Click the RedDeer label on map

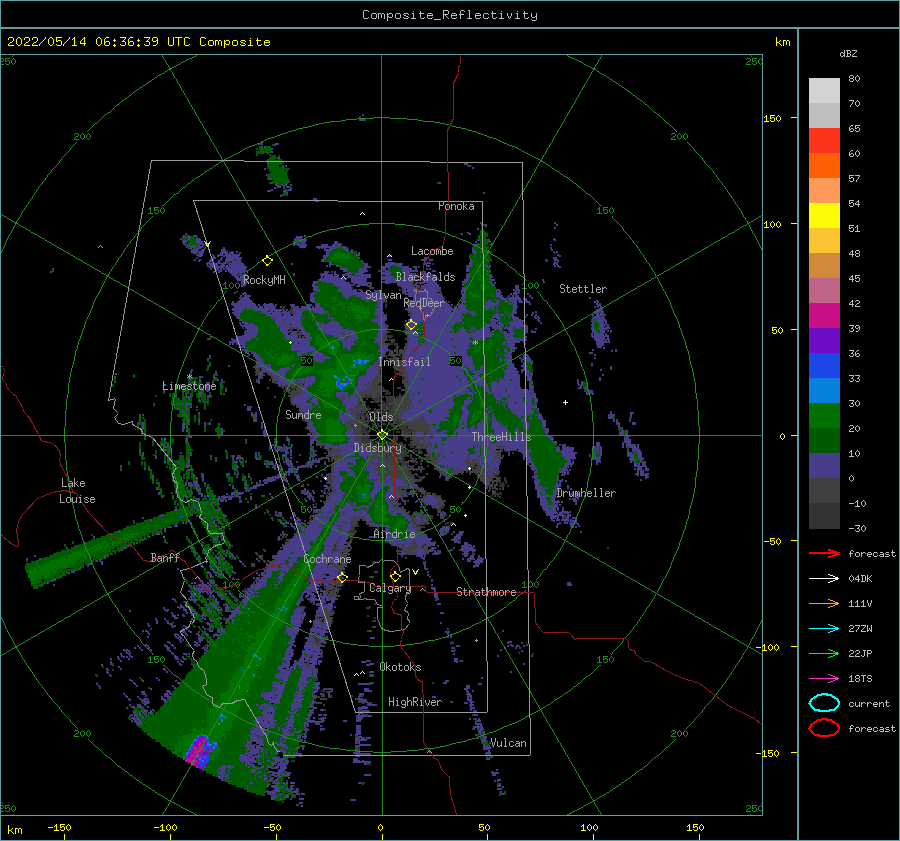(424, 303)
